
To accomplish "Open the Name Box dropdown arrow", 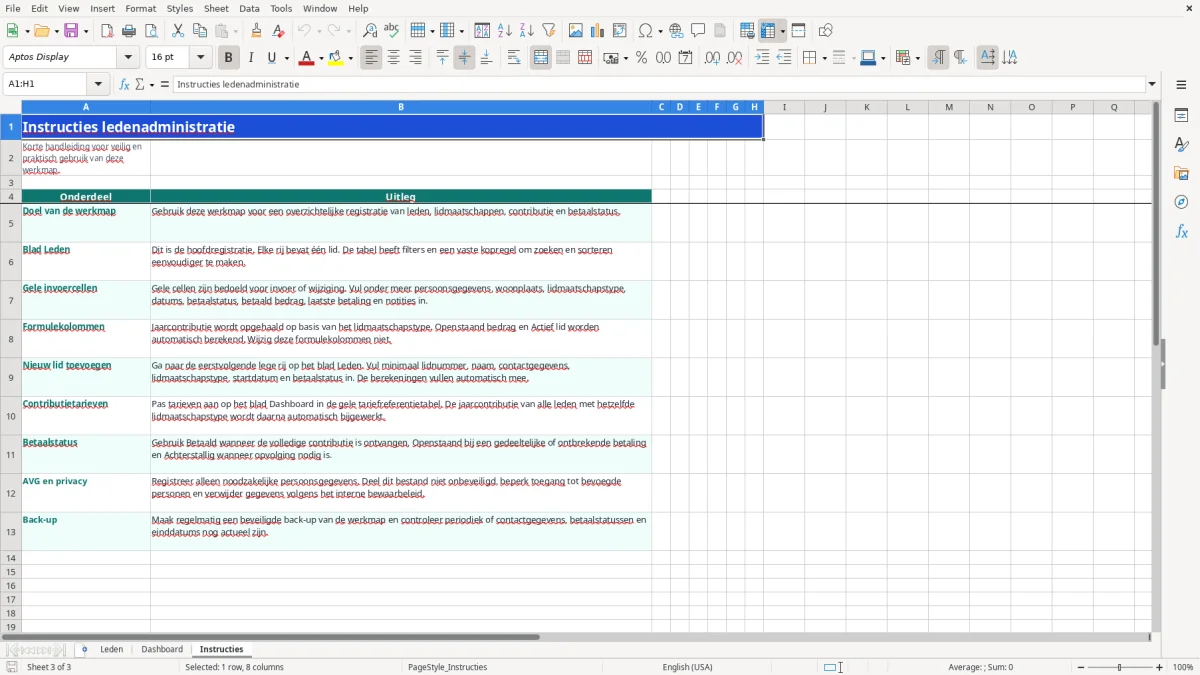I will 98,84.
